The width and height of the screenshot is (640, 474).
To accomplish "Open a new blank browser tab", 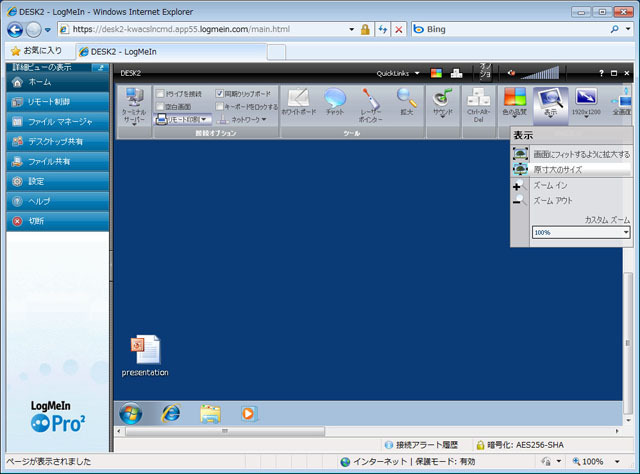I will [x=276, y=52].
